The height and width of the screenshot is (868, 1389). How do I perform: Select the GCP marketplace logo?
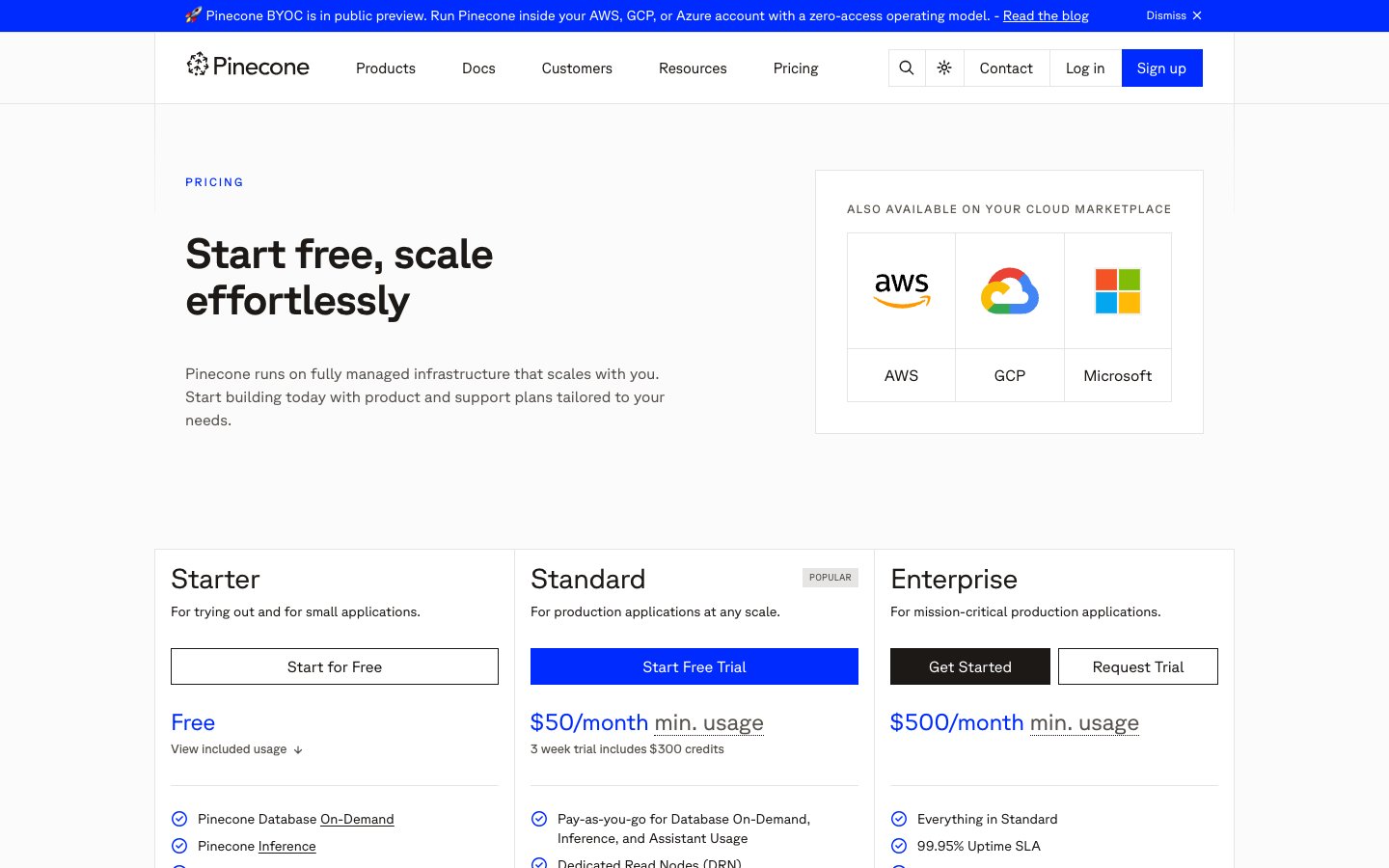1009,289
